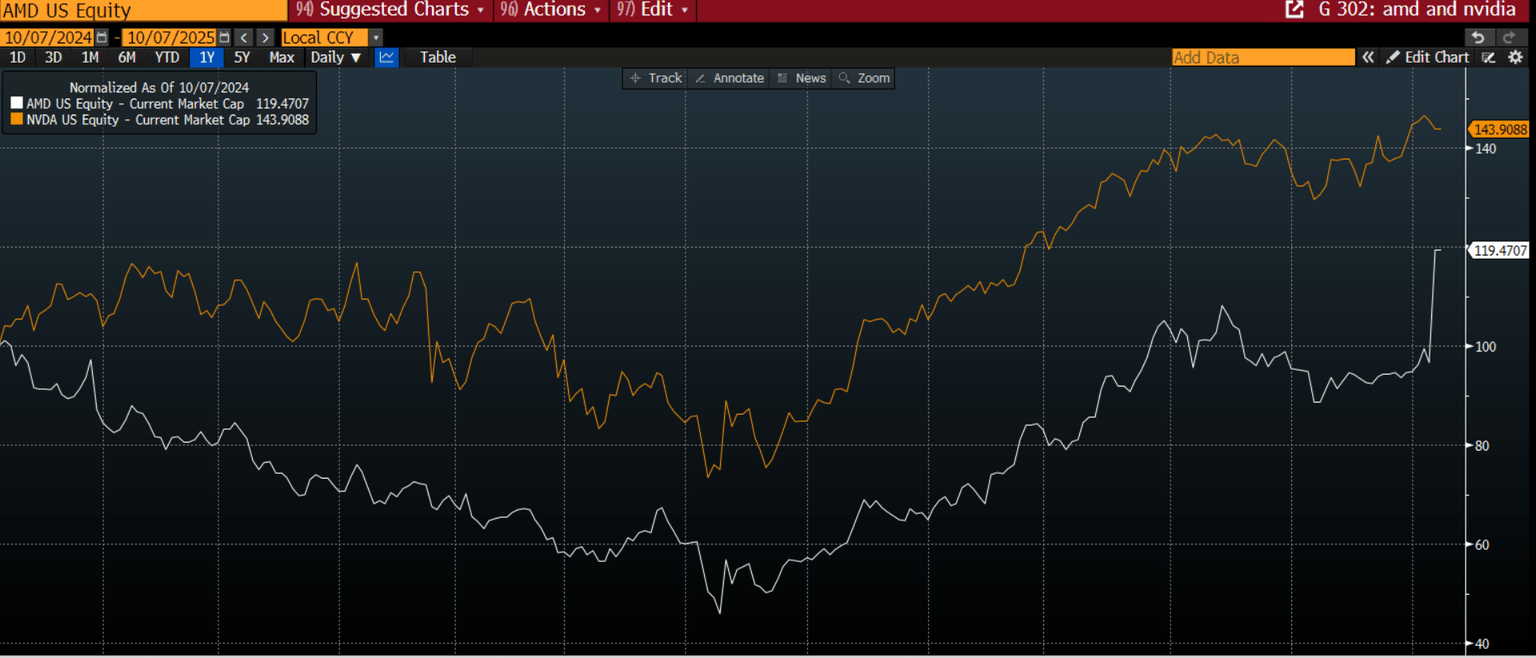Select the line chart view icon
This screenshot has width=1536, height=658.
click(386, 57)
